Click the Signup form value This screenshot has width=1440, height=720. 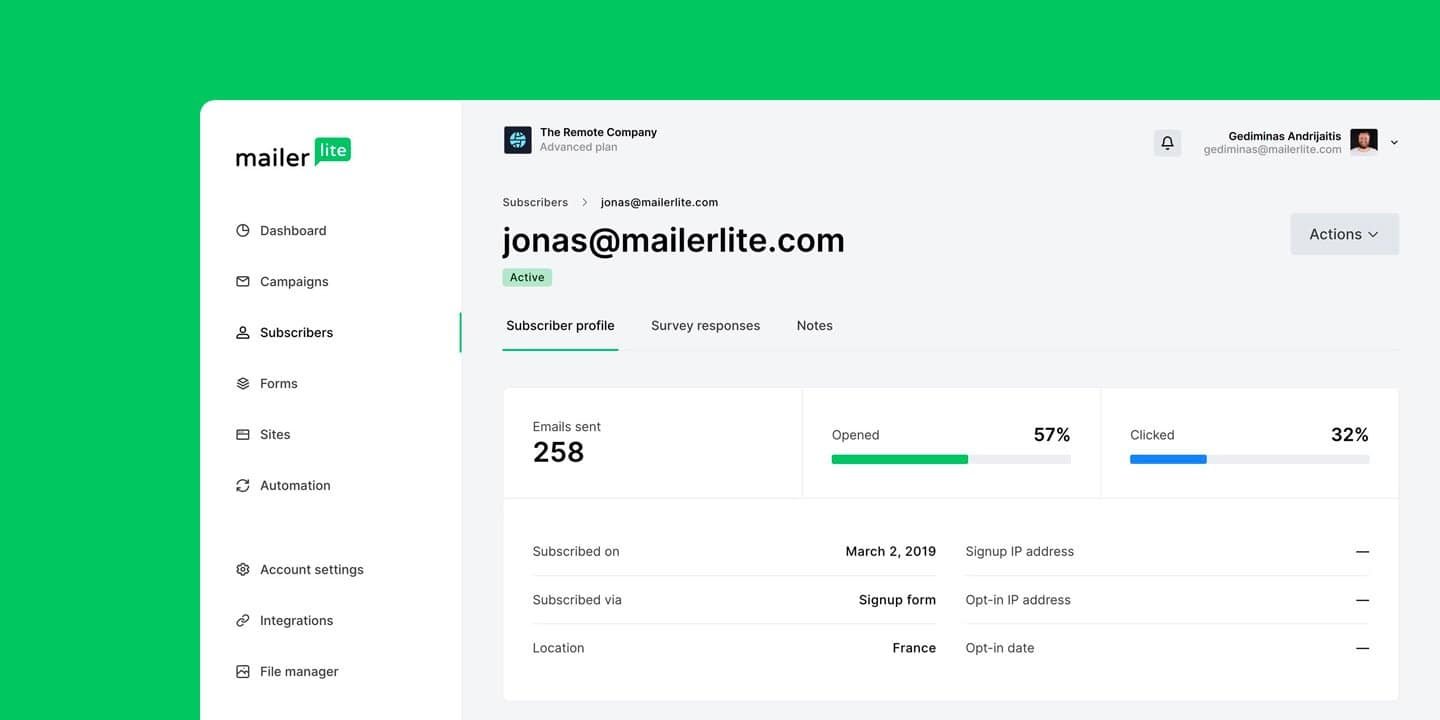pyautogui.click(x=897, y=600)
